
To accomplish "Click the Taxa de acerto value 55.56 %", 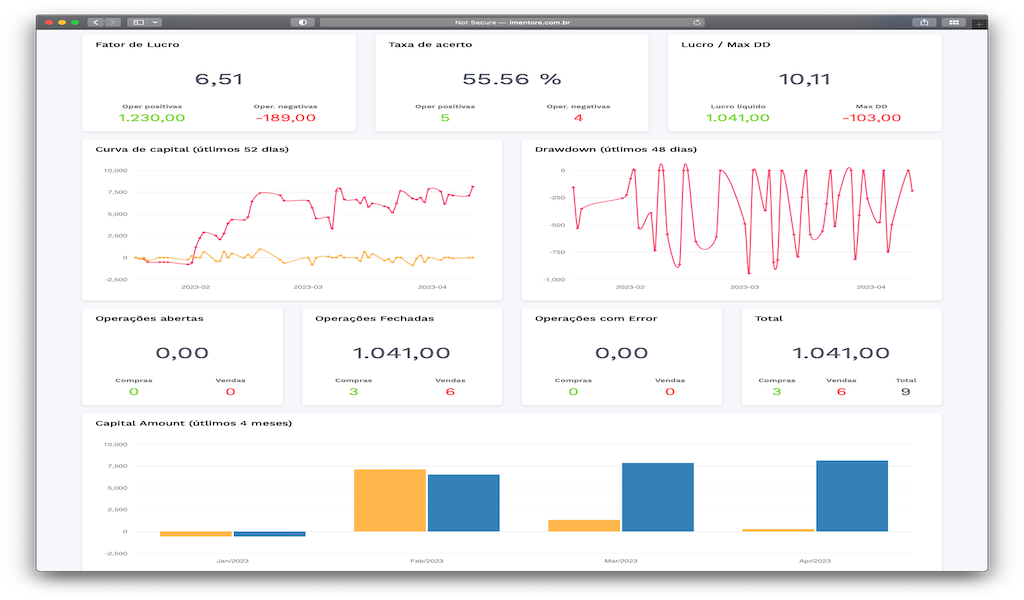I will [511, 79].
